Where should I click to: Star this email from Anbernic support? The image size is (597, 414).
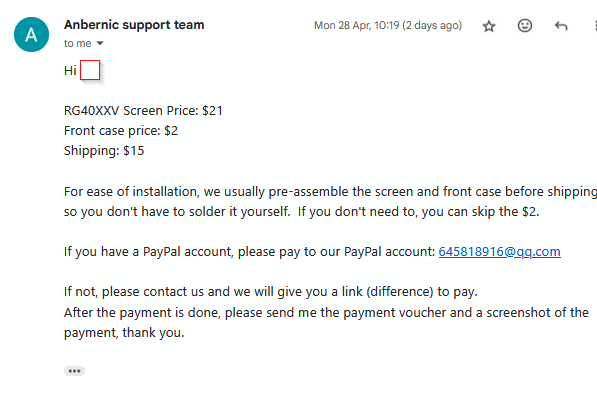coord(489,26)
